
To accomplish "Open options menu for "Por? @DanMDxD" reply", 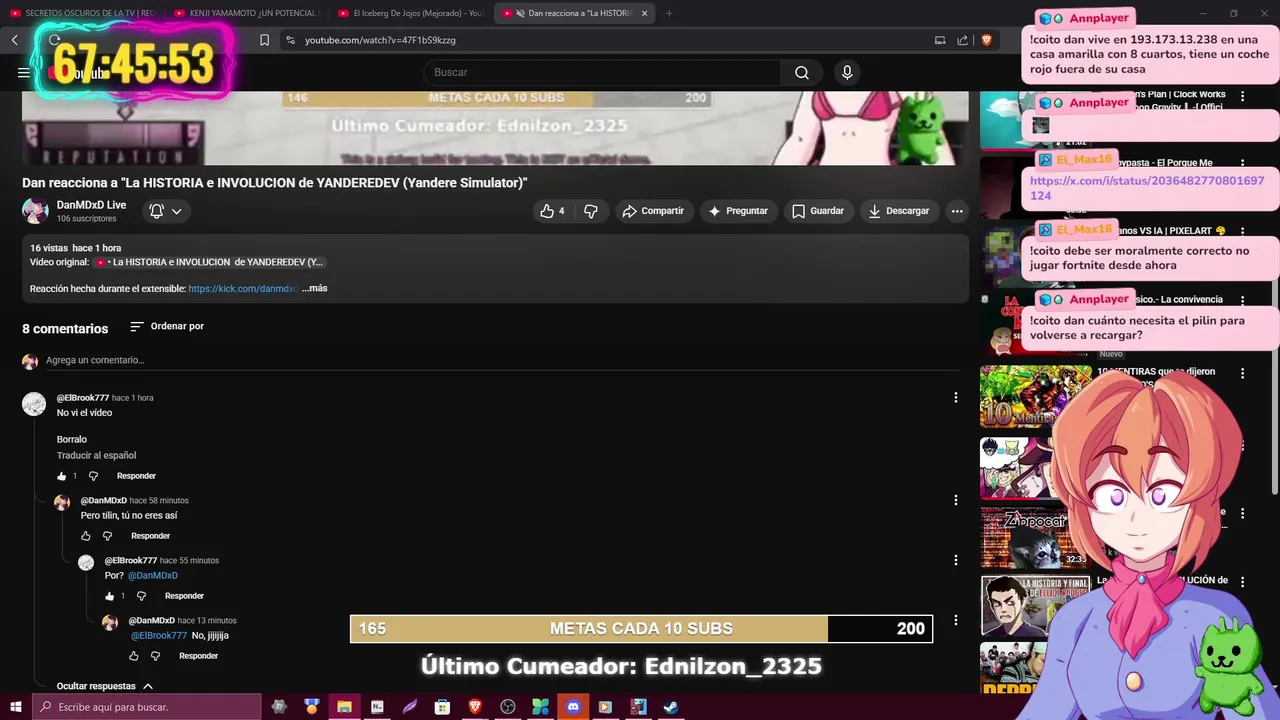I will (955, 560).
